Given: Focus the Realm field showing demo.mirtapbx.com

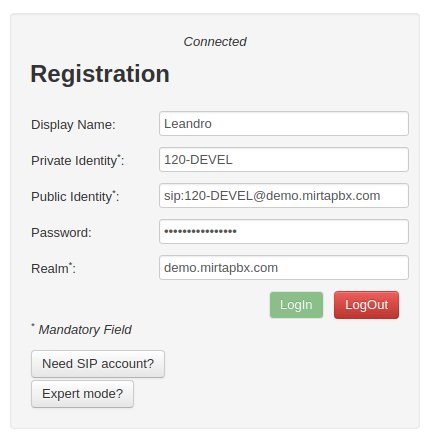Looking at the screenshot, I should coord(284,268).
